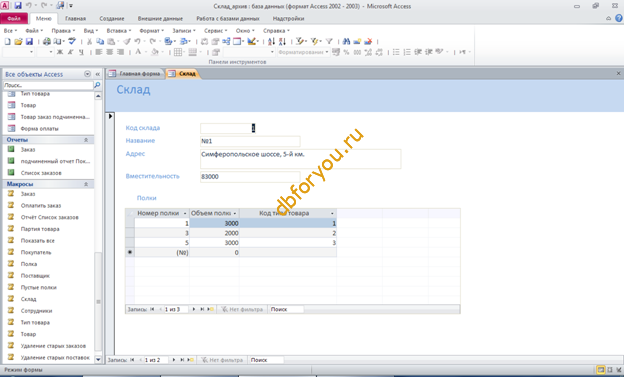Image resolution: width=624 pixels, height=377 pixels.
Task: Click the Copy icon in the toolbar
Action: click(100, 41)
